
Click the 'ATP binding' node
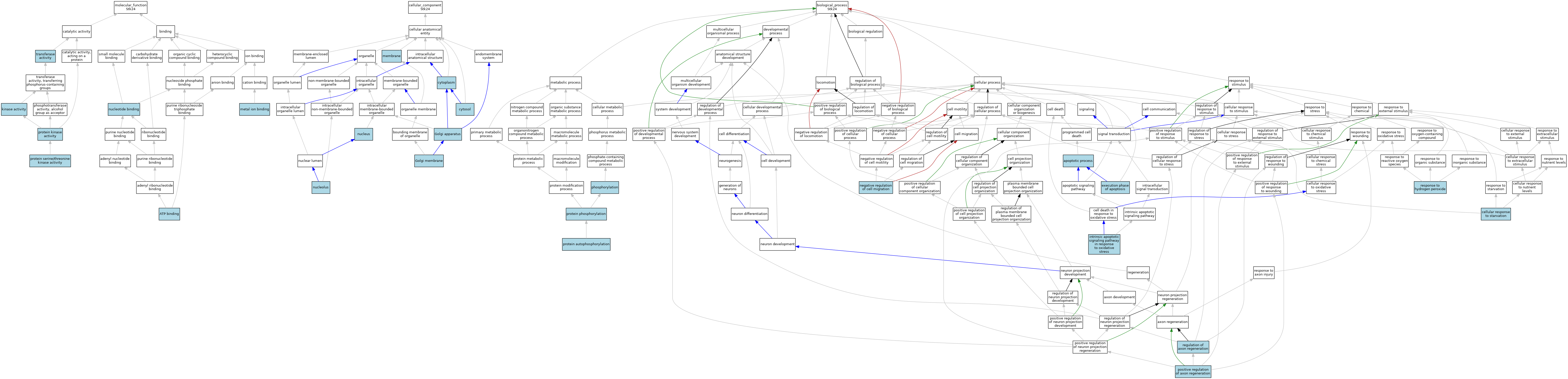coord(169,214)
